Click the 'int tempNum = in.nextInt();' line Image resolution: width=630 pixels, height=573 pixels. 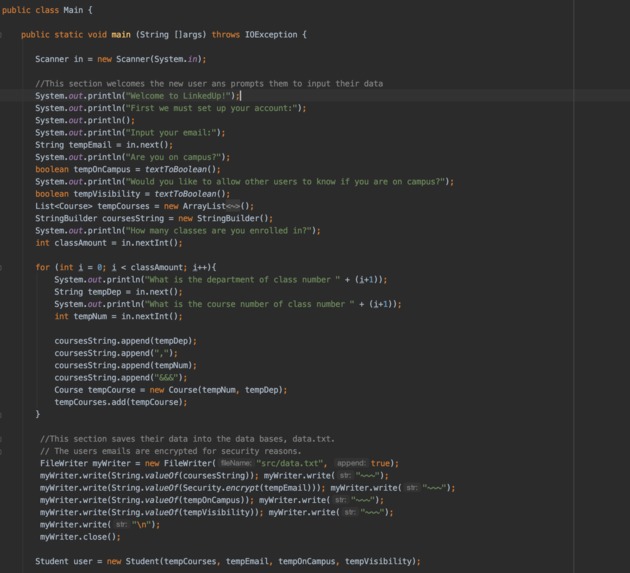pos(118,316)
